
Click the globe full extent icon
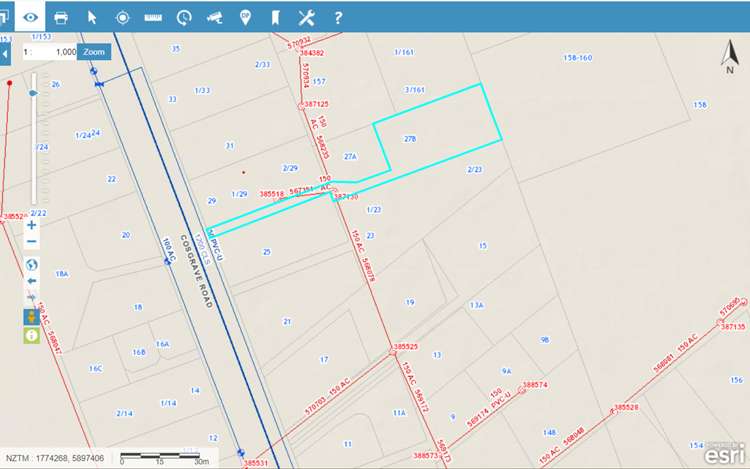click(32, 265)
